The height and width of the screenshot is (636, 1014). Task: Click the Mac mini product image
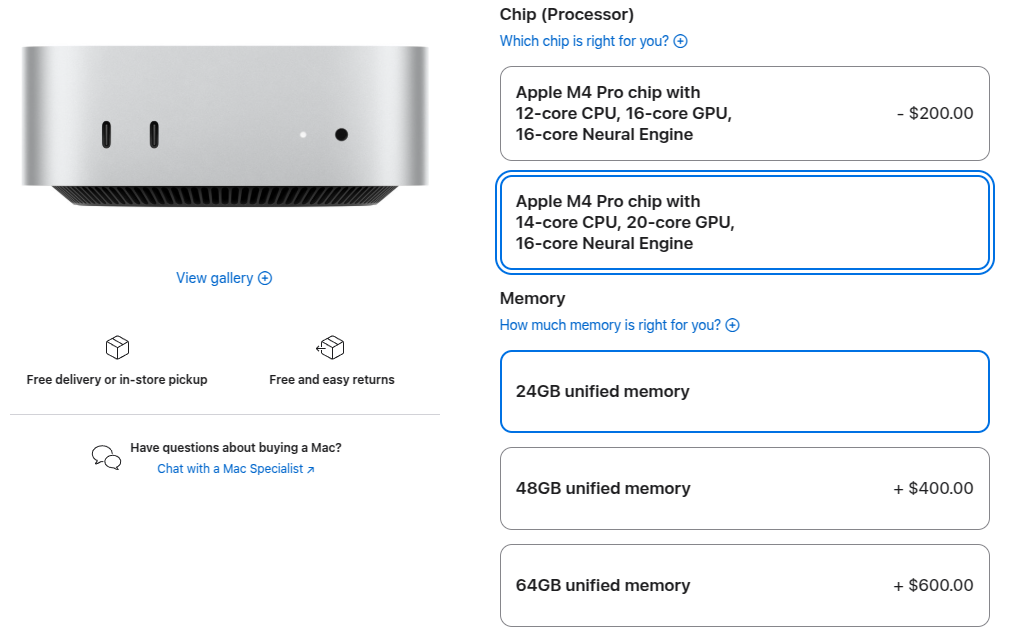point(224,125)
